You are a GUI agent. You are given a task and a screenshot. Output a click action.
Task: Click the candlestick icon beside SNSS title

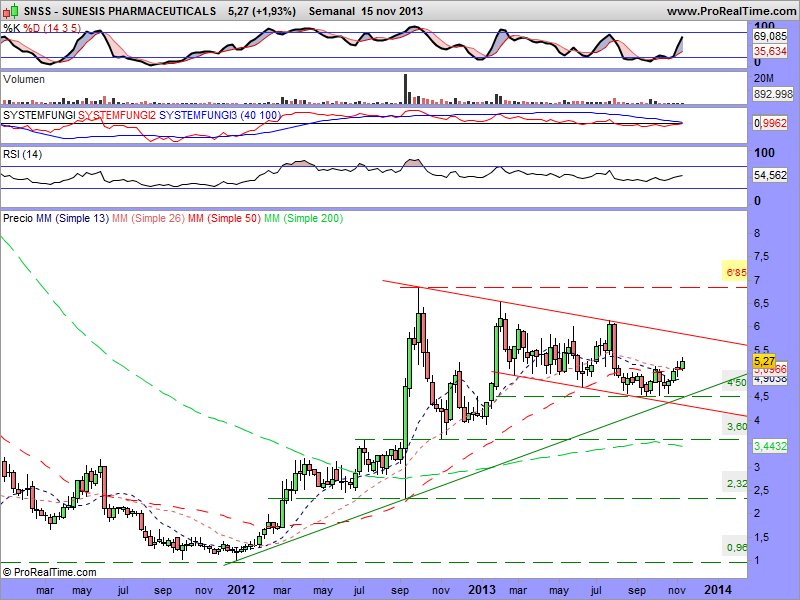(11, 11)
